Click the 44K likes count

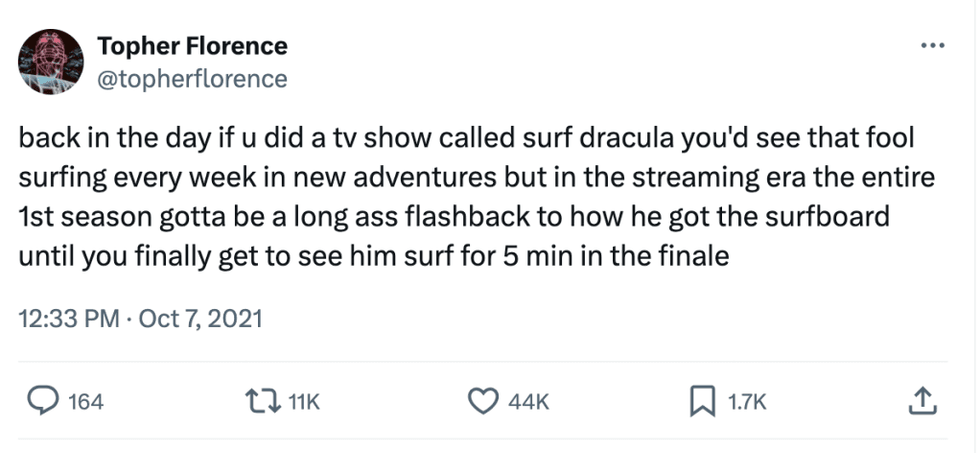(x=529, y=403)
